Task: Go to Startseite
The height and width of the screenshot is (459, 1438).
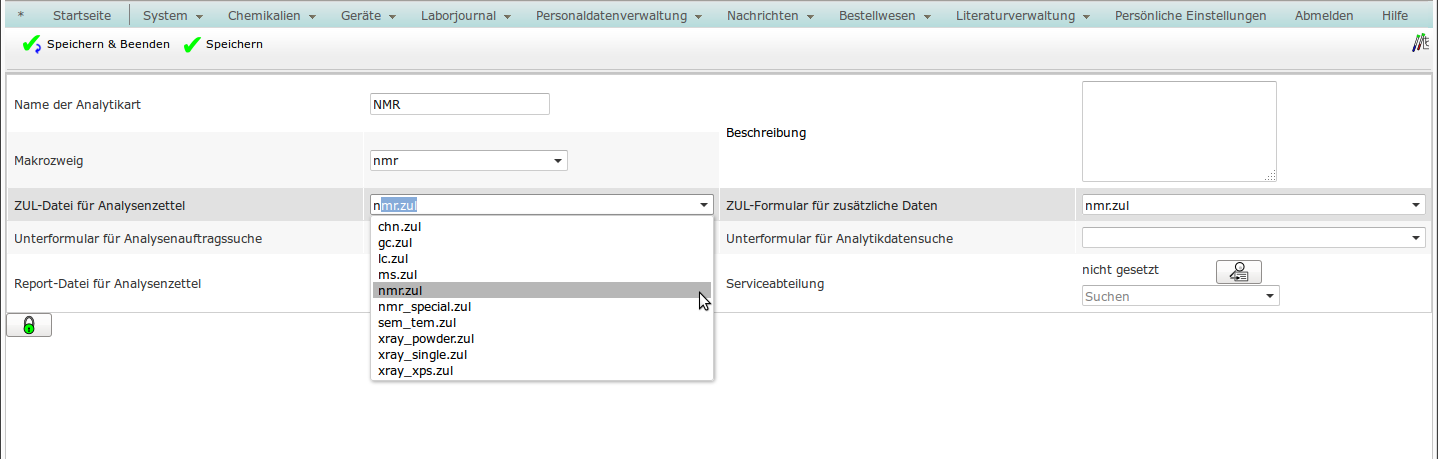Action: click(82, 16)
